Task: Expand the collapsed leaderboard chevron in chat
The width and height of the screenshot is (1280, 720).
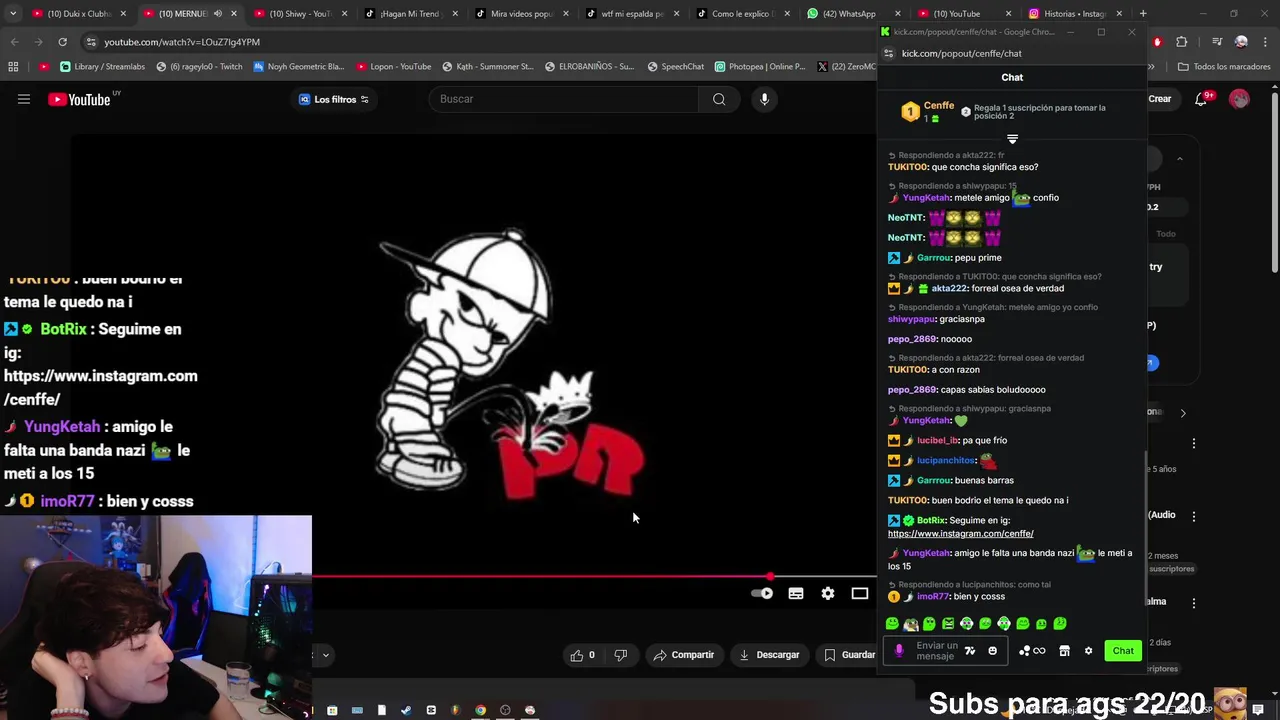Action: pyautogui.click(x=1012, y=139)
